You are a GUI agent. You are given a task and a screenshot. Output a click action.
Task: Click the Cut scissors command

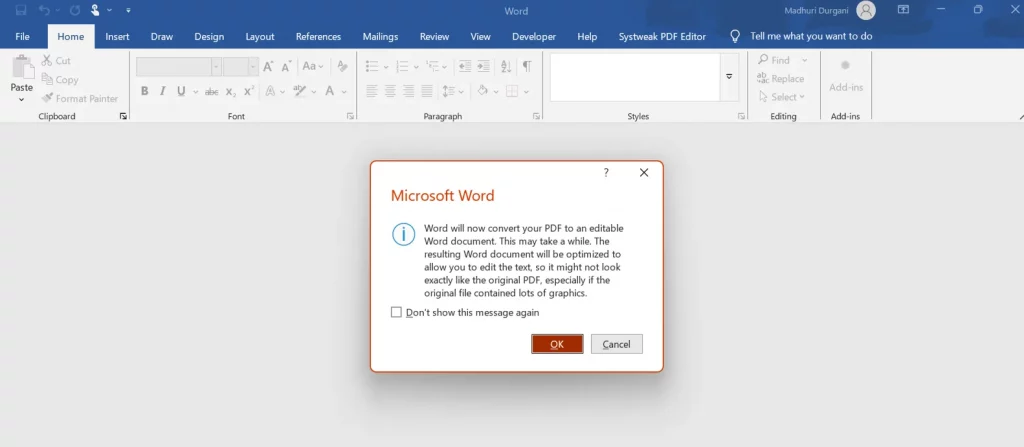[x=56, y=61]
